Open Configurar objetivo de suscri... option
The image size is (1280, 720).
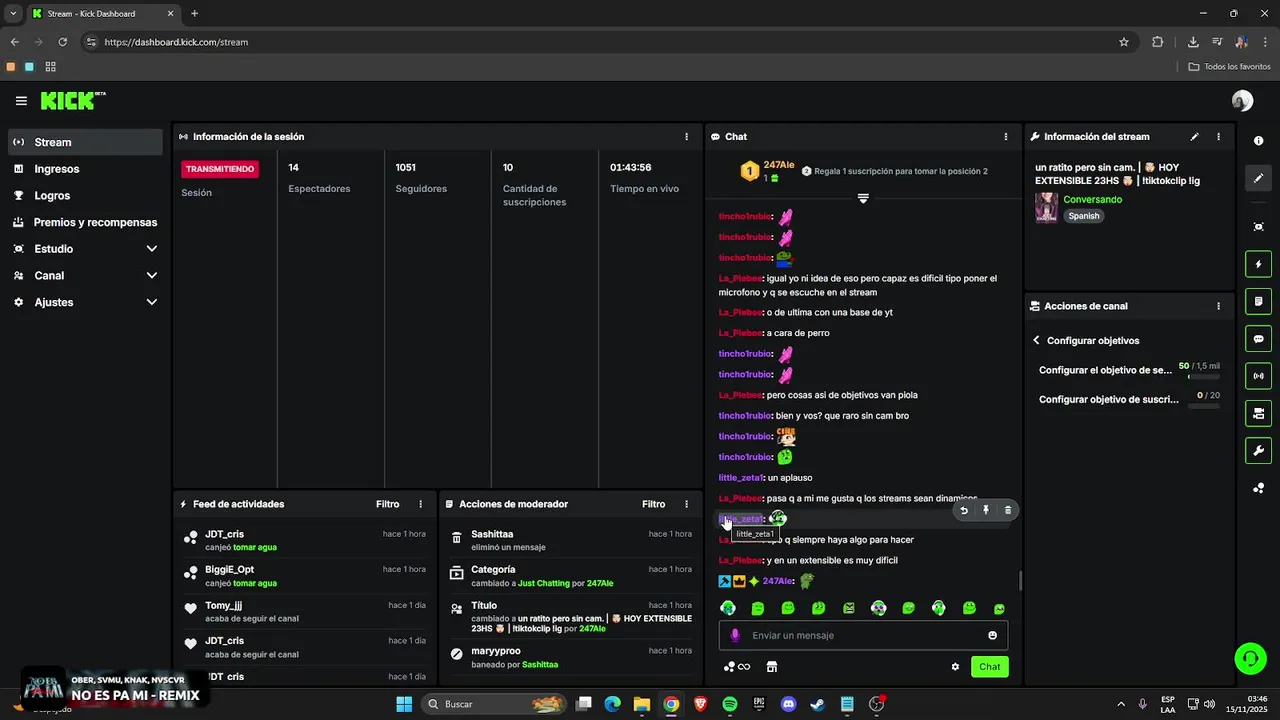click(1108, 399)
